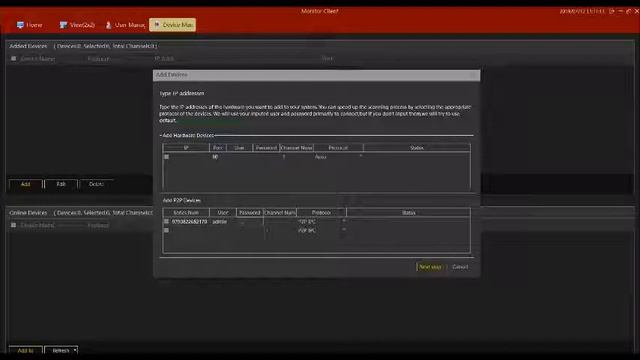Tick the select-all checkbox in Added Devices header

point(13,58)
